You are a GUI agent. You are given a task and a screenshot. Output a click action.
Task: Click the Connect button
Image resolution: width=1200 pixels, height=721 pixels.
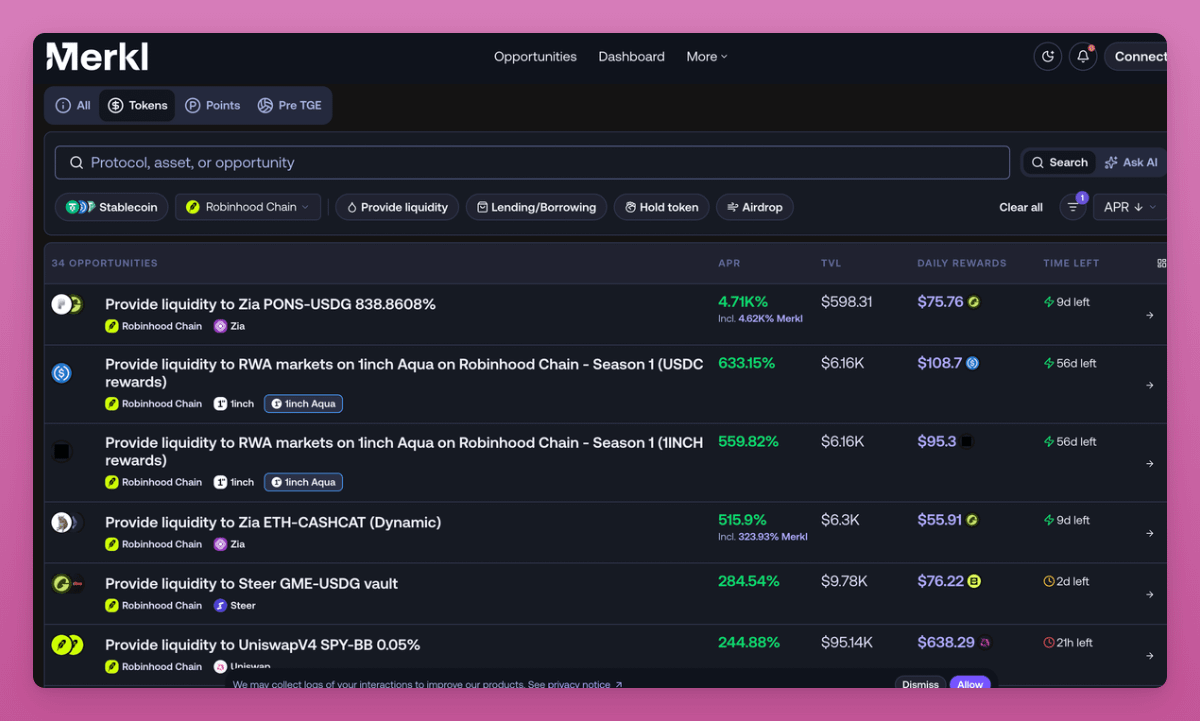(x=1138, y=57)
